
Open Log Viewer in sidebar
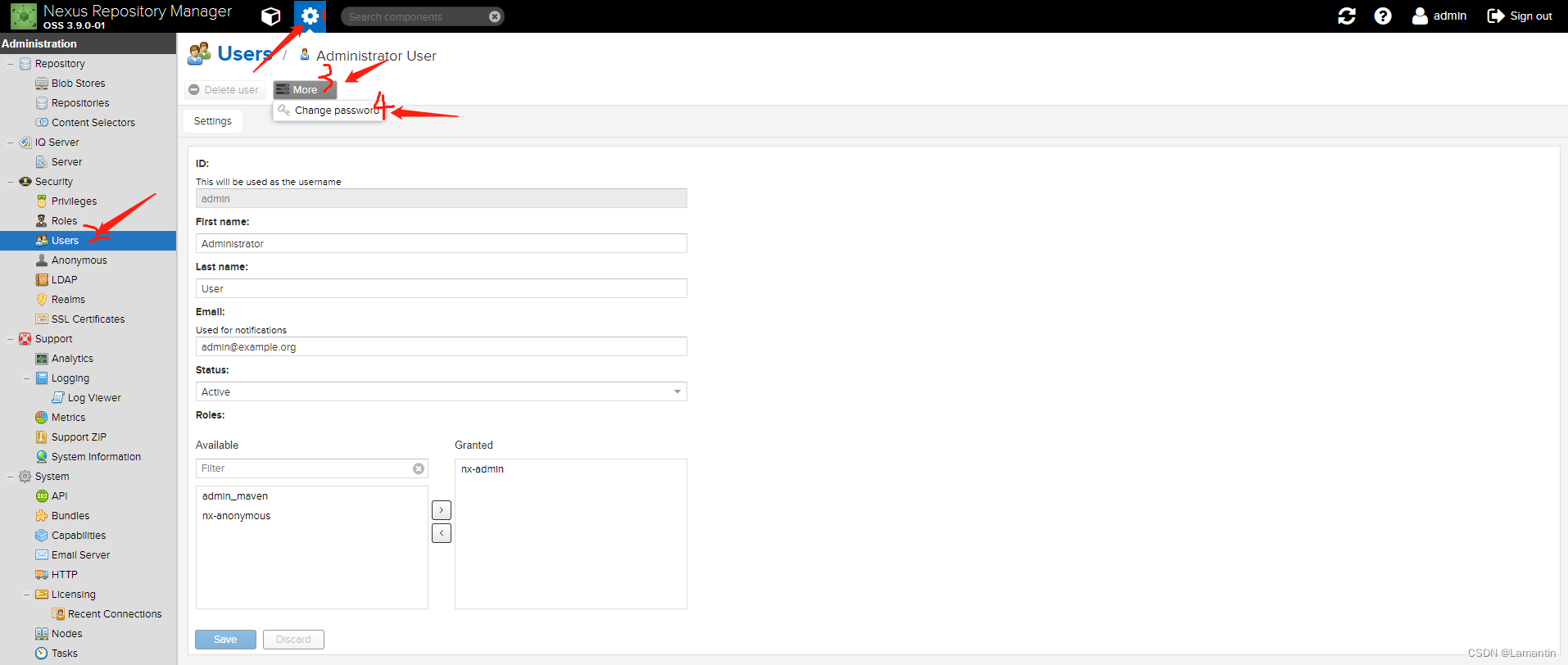[93, 398]
